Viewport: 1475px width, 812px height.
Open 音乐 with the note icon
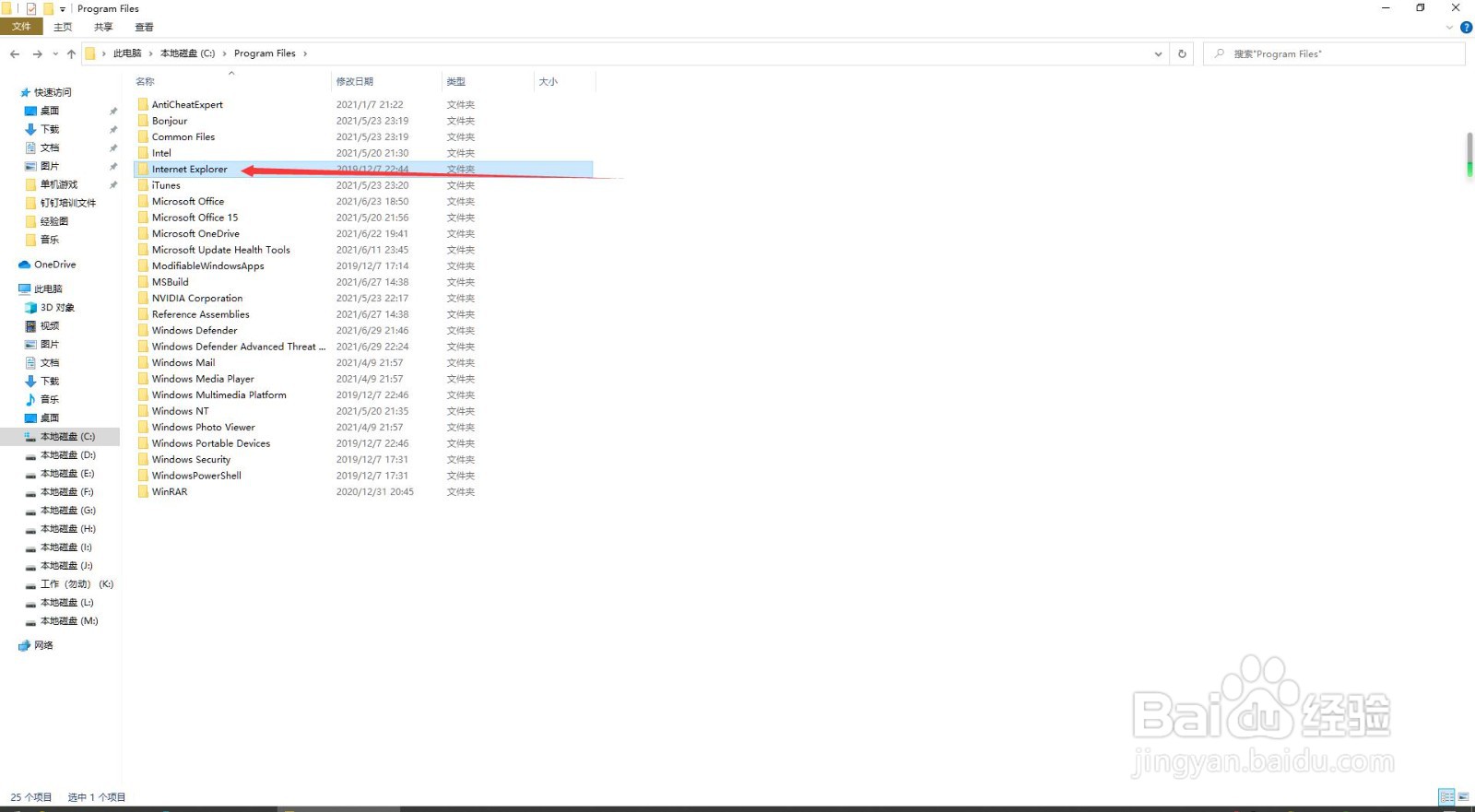coord(49,399)
